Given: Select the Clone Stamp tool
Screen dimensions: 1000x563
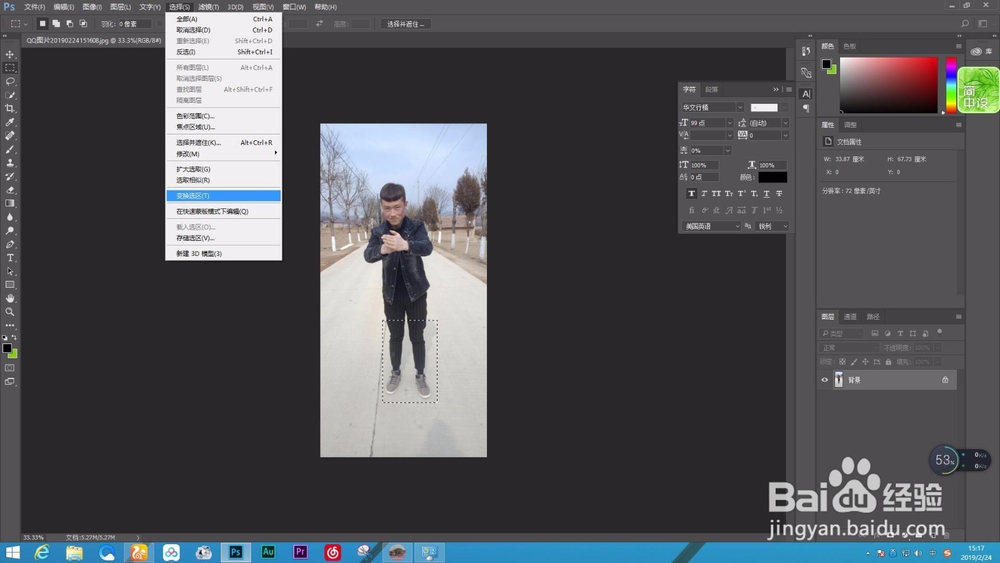Looking at the screenshot, I should click(x=10, y=163).
